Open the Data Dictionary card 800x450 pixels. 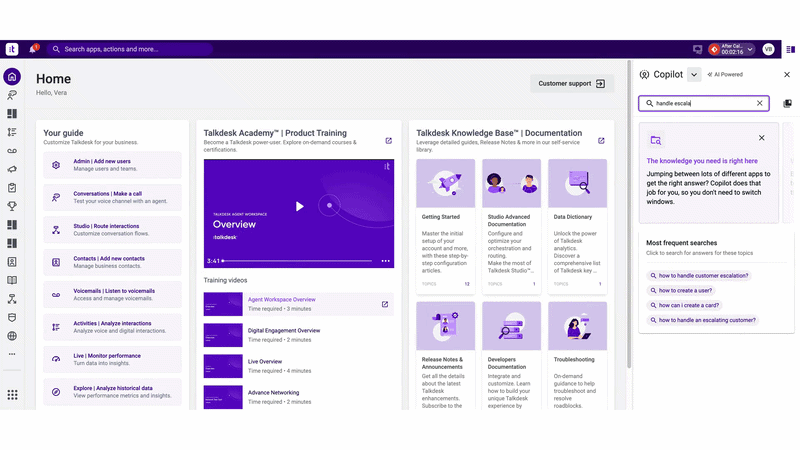click(578, 227)
